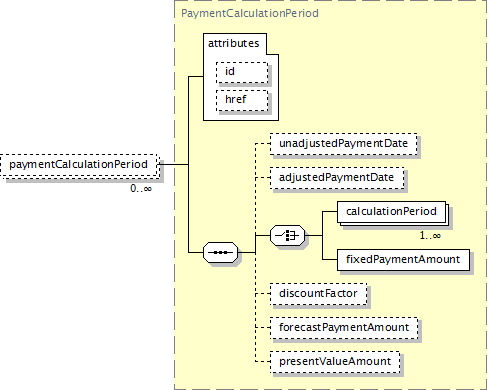The width and height of the screenshot is (487, 390).
Task: Select the forecastPaymentAmount element
Action: [344, 328]
